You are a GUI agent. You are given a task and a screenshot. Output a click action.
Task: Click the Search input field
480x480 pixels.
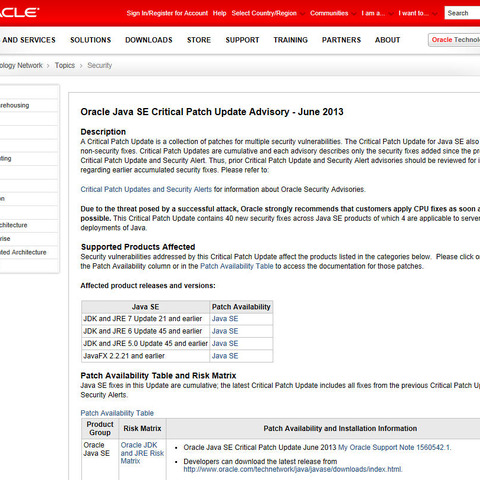pos(462,13)
